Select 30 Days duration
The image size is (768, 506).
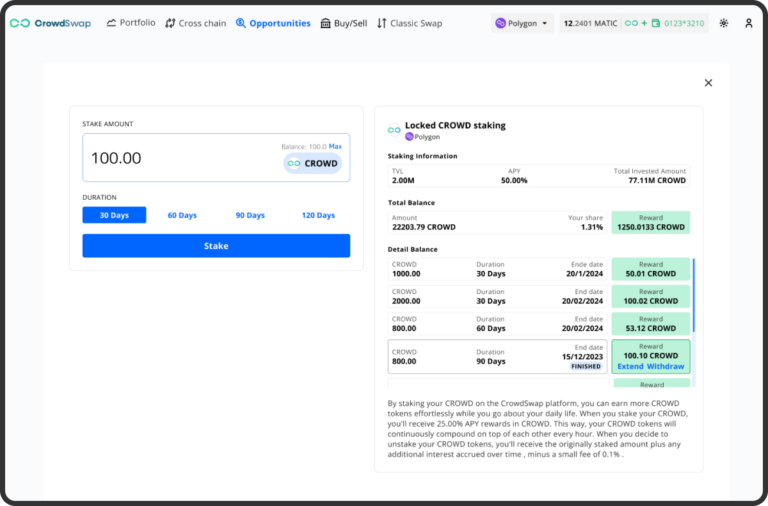pos(114,215)
